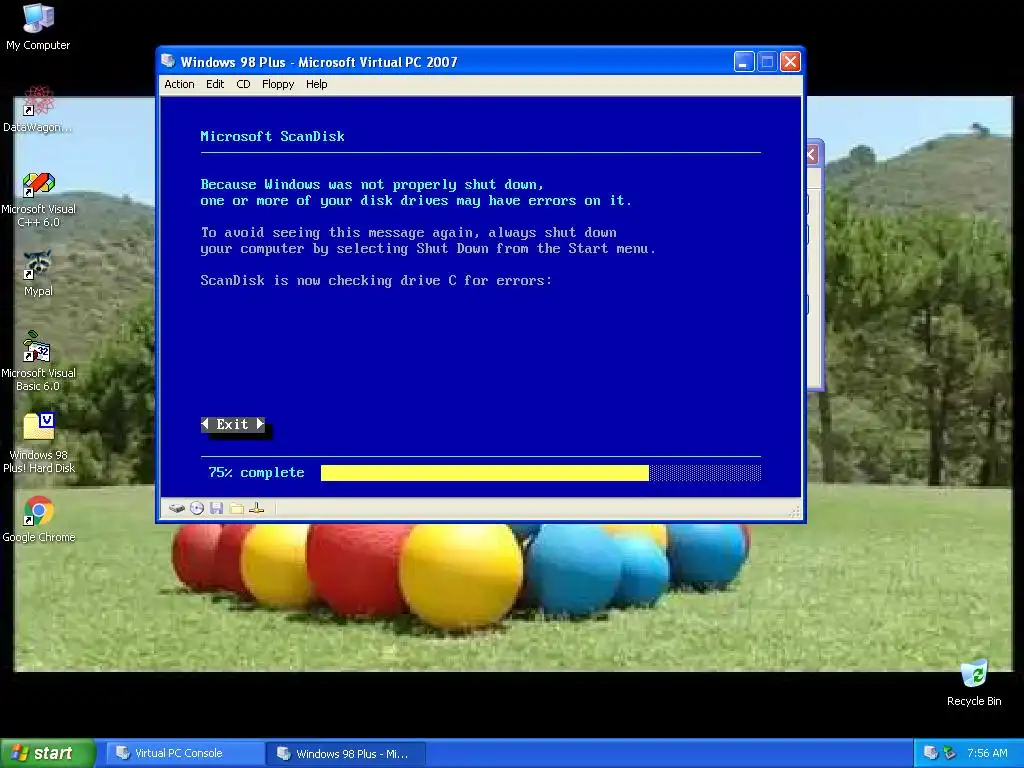This screenshot has width=1024, height=768.
Task: Click the network adapter status icon in Virtual PC
Action: tap(257, 508)
